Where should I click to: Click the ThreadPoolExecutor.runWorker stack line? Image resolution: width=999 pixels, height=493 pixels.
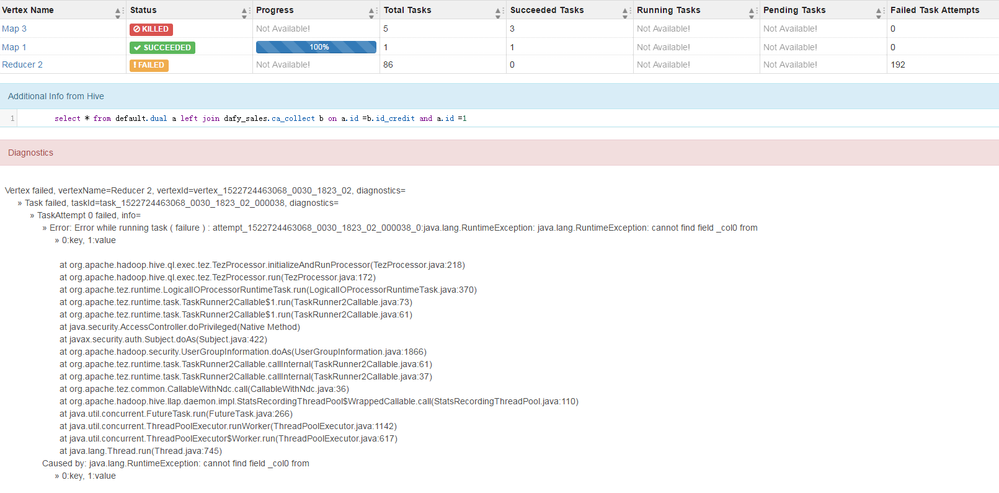229,426
